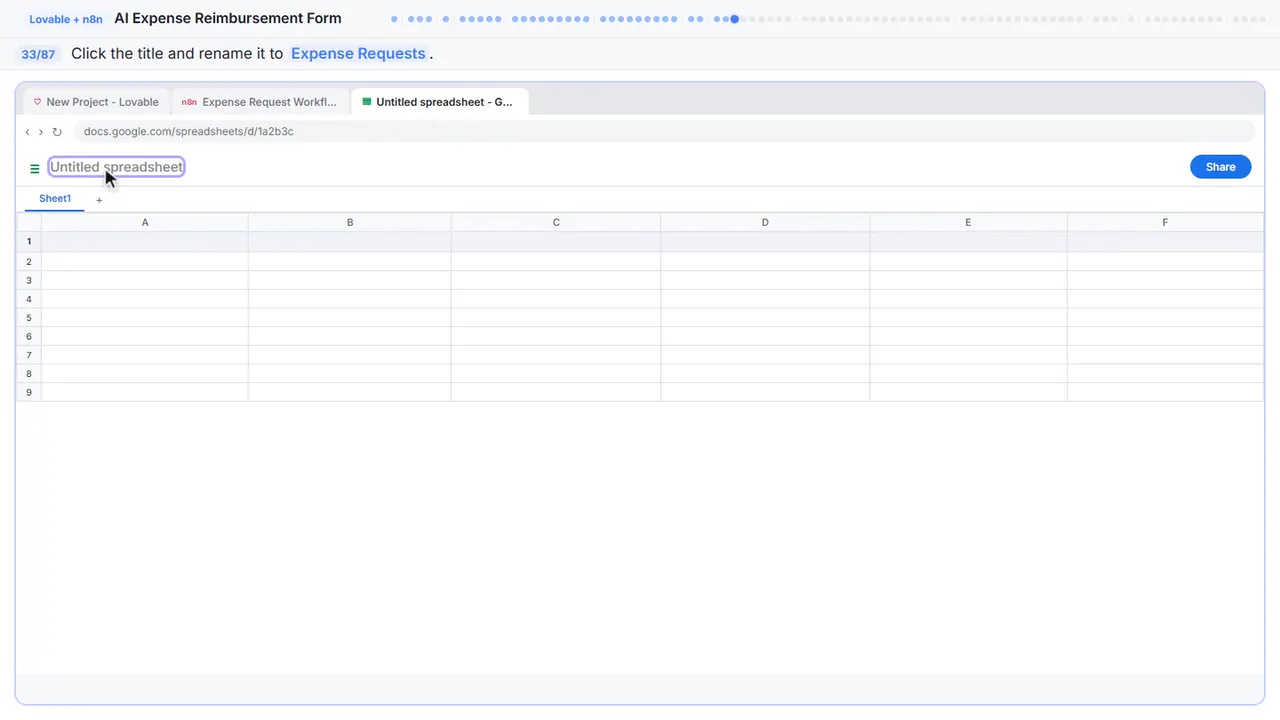Click the blue Share button

click(x=1220, y=167)
